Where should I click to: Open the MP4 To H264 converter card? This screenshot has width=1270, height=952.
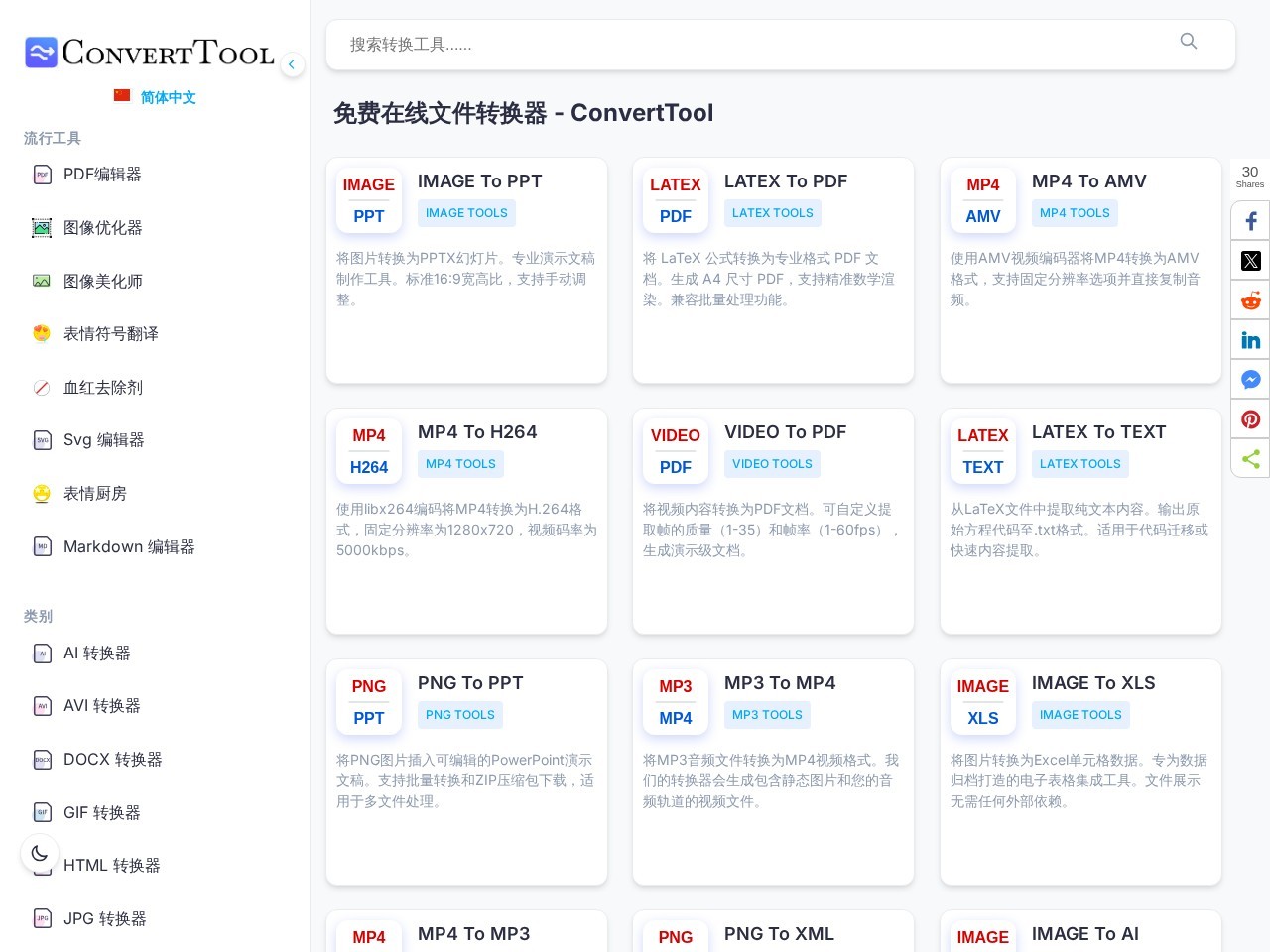point(466,521)
